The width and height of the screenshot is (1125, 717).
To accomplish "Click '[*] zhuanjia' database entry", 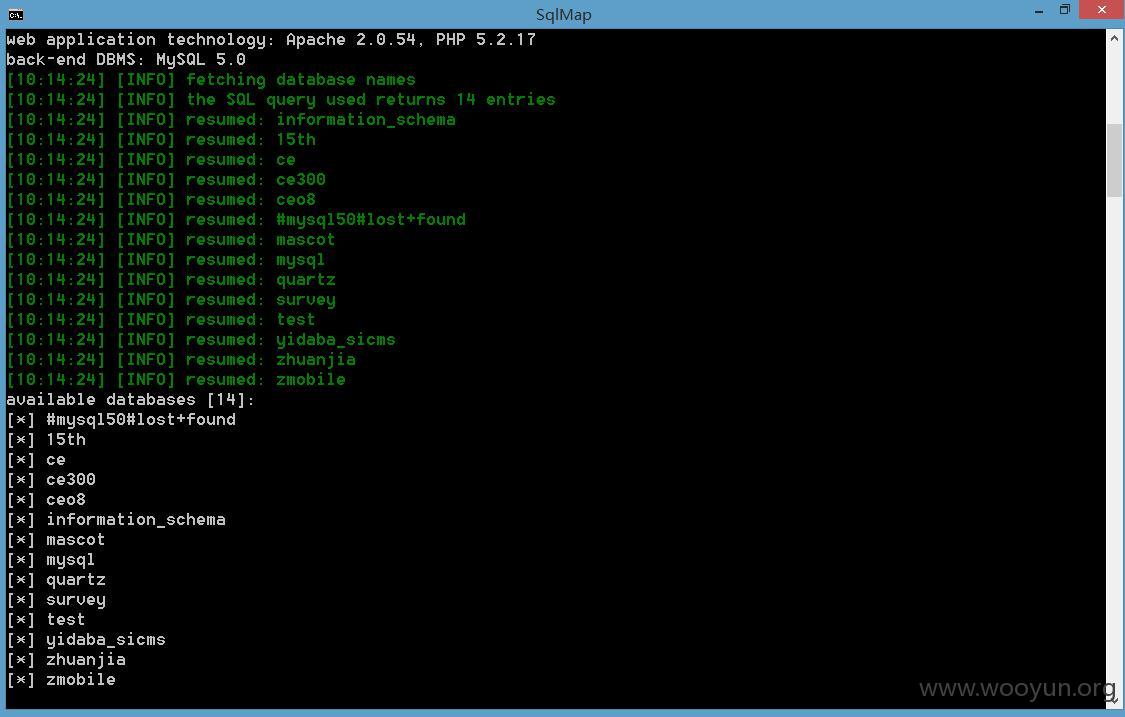I will (x=66, y=660).
